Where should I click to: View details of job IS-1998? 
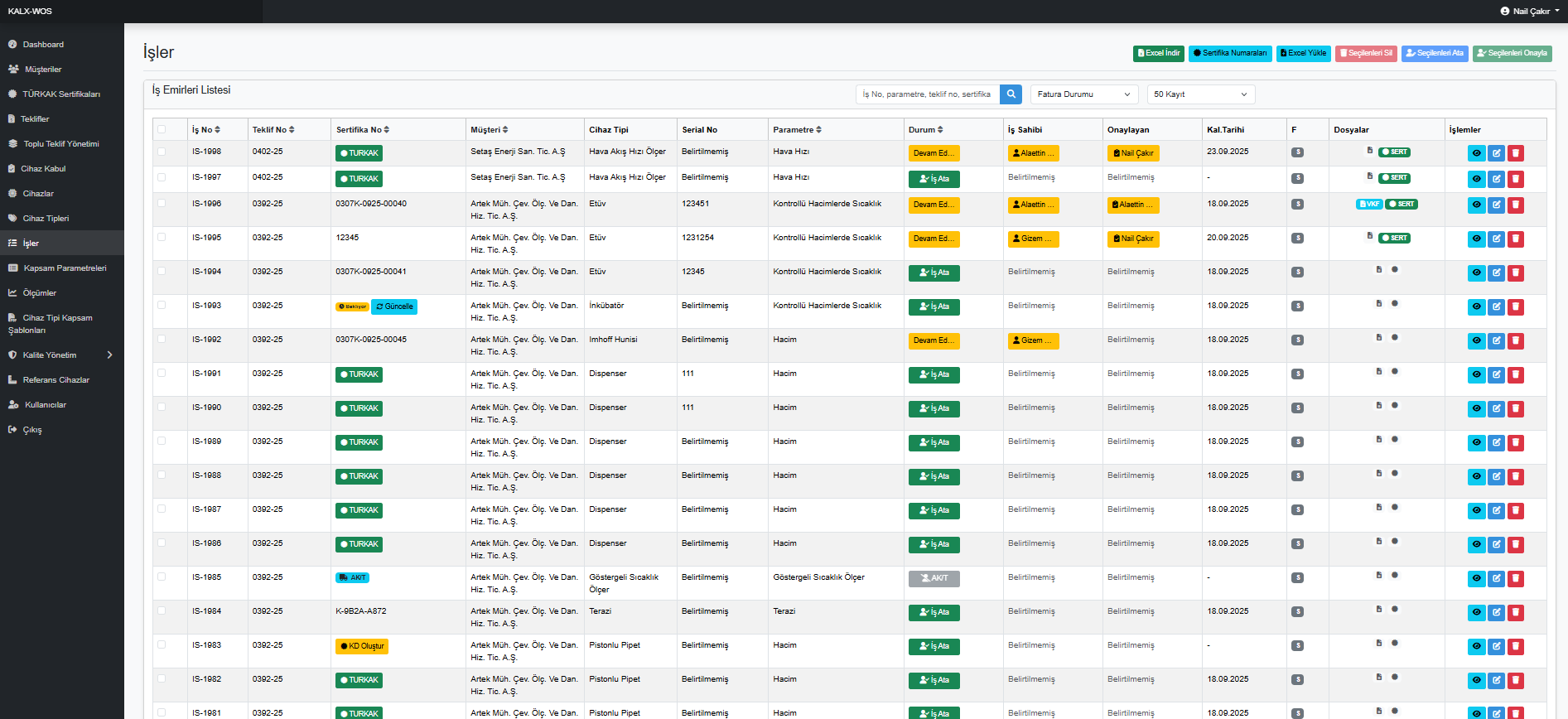pos(1476,153)
